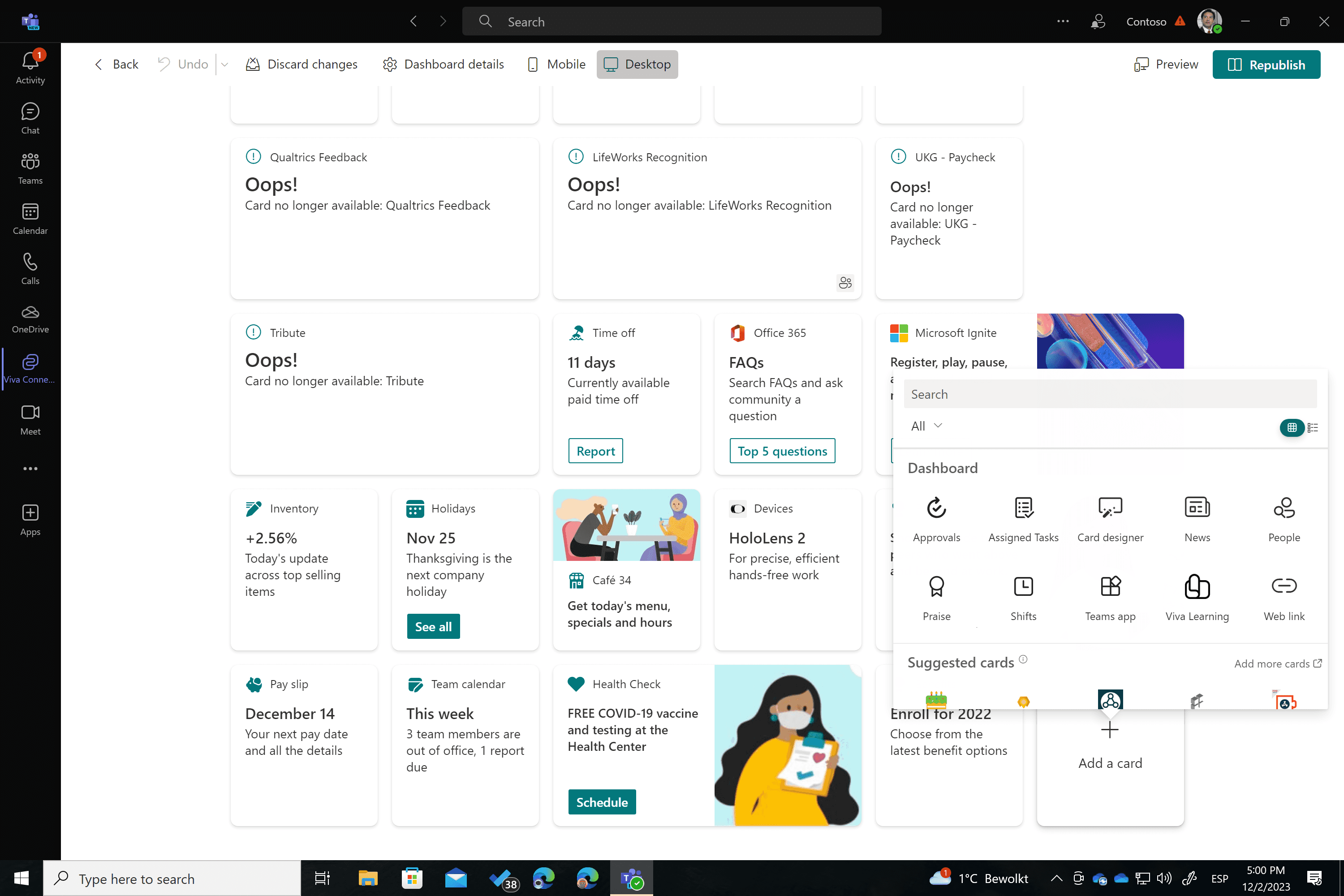Screen dimensions: 1344x896
Task: Go to Teams section in sidebar
Action: 30,168
